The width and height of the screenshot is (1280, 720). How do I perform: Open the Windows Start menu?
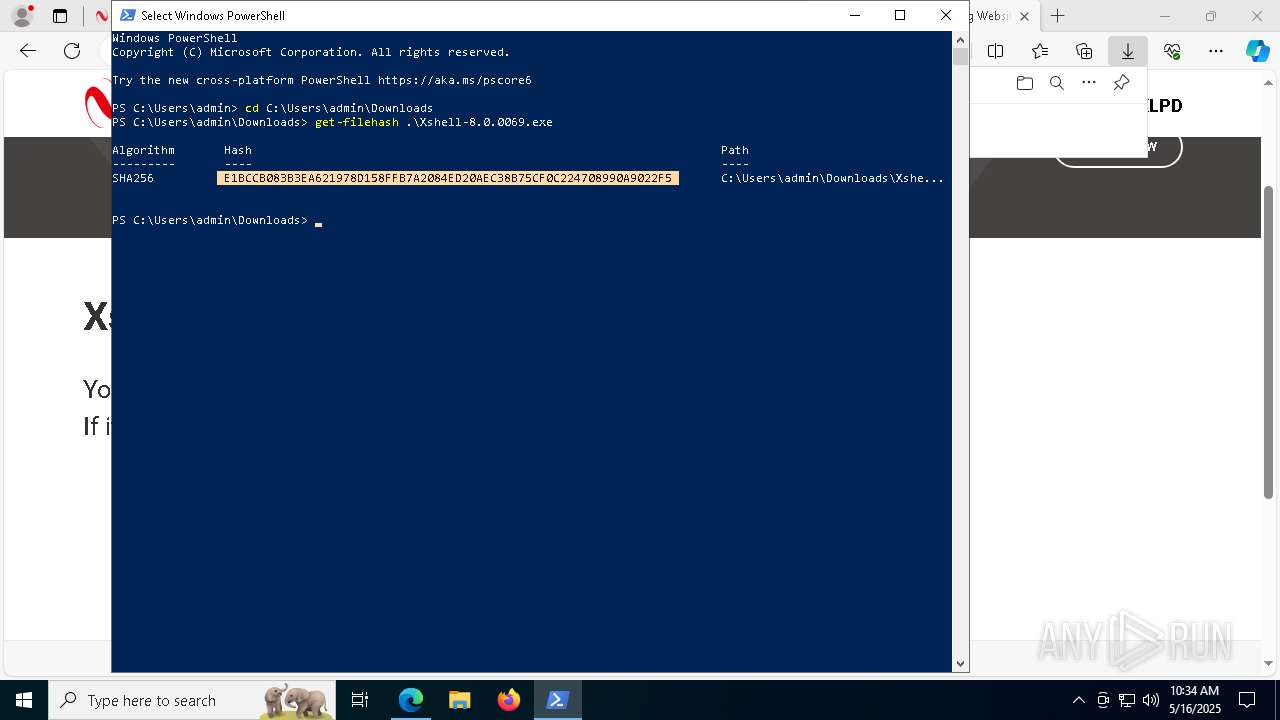click(24, 700)
